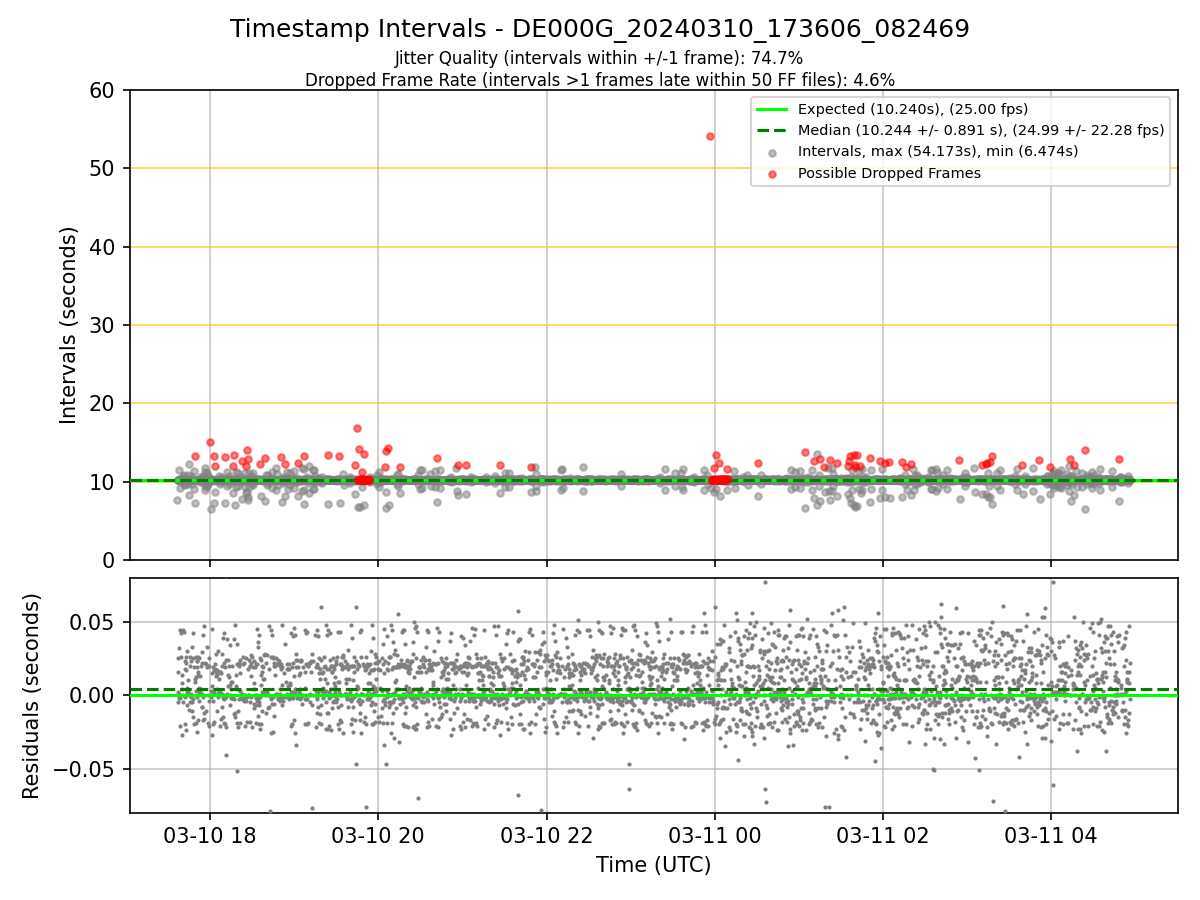Viewport: 1200px width, 900px height.
Task: Click the 'Jitter Quality' subtitle line
Action: pos(599,58)
